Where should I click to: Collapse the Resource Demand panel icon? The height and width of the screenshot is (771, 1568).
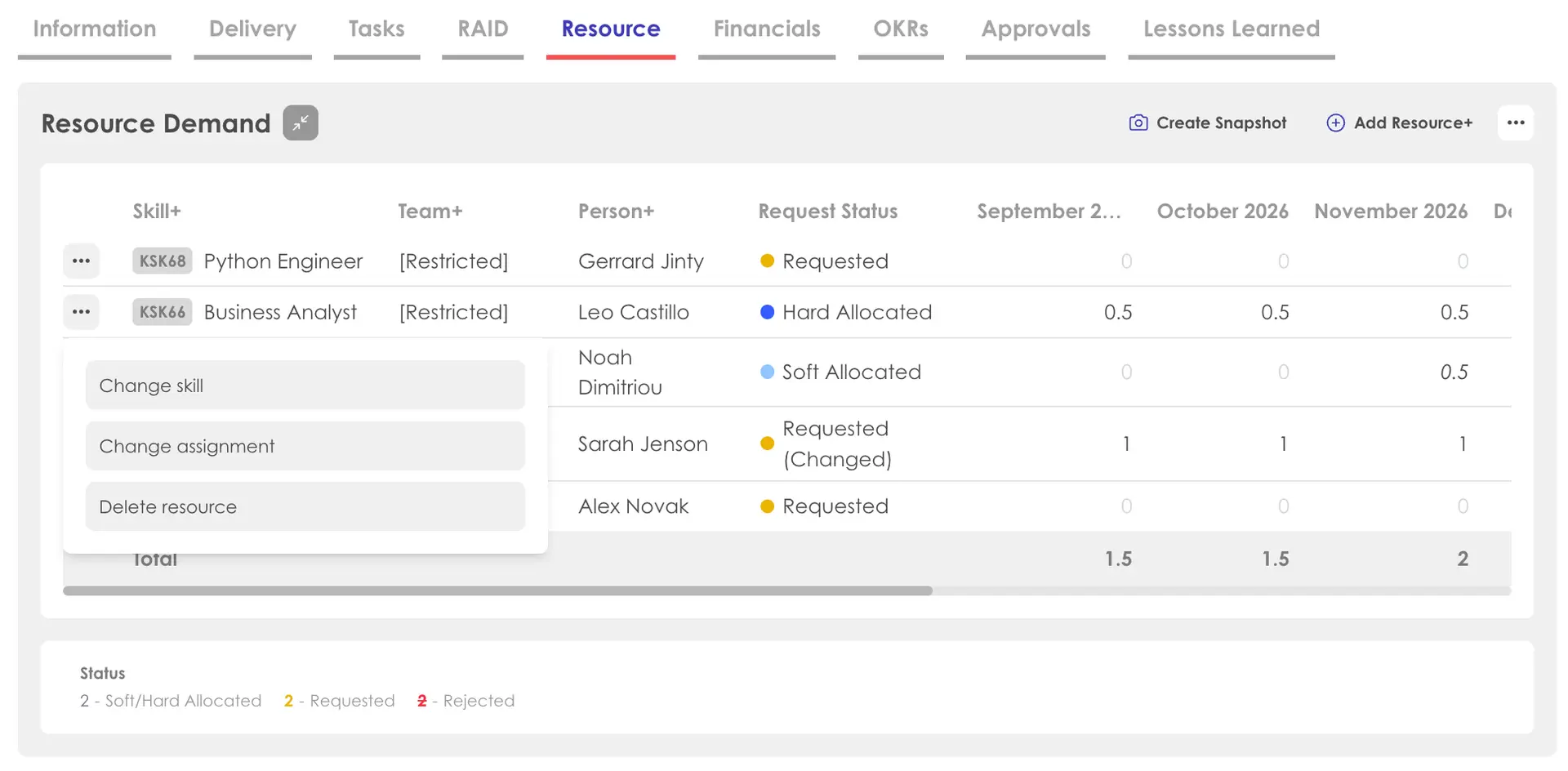(301, 123)
